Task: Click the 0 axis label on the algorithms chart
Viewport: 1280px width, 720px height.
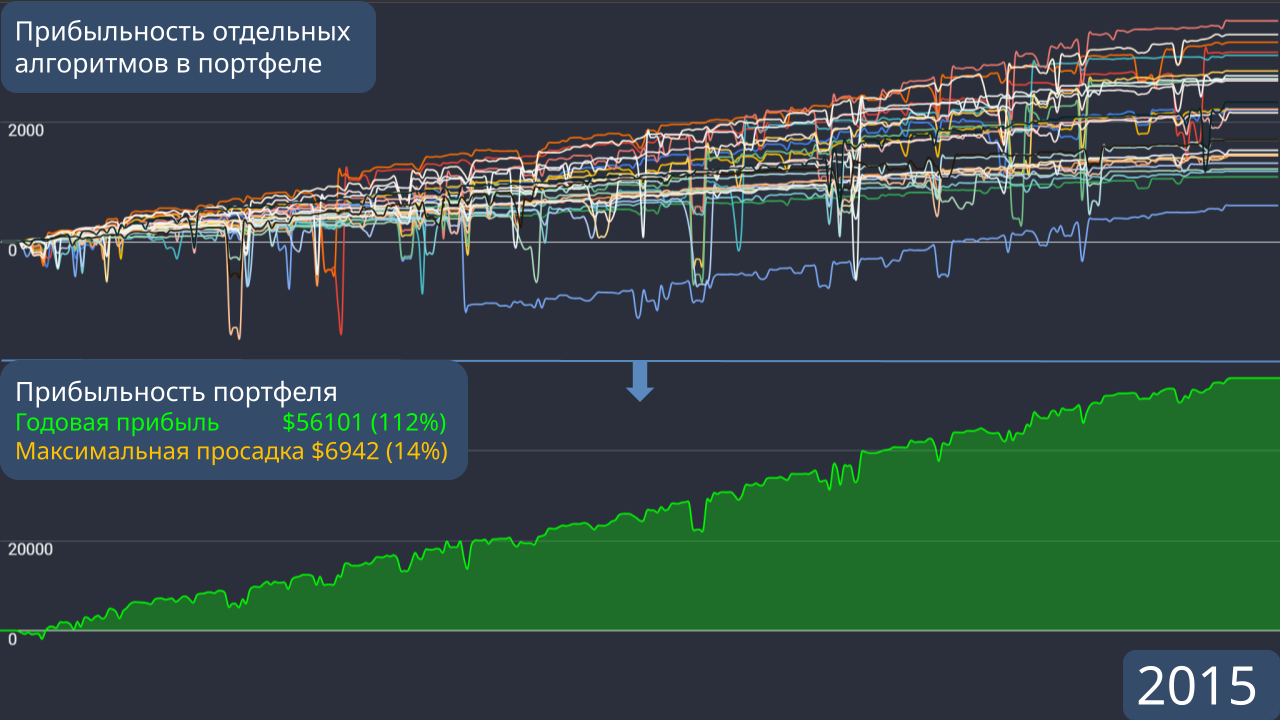Action: point(12,250)
